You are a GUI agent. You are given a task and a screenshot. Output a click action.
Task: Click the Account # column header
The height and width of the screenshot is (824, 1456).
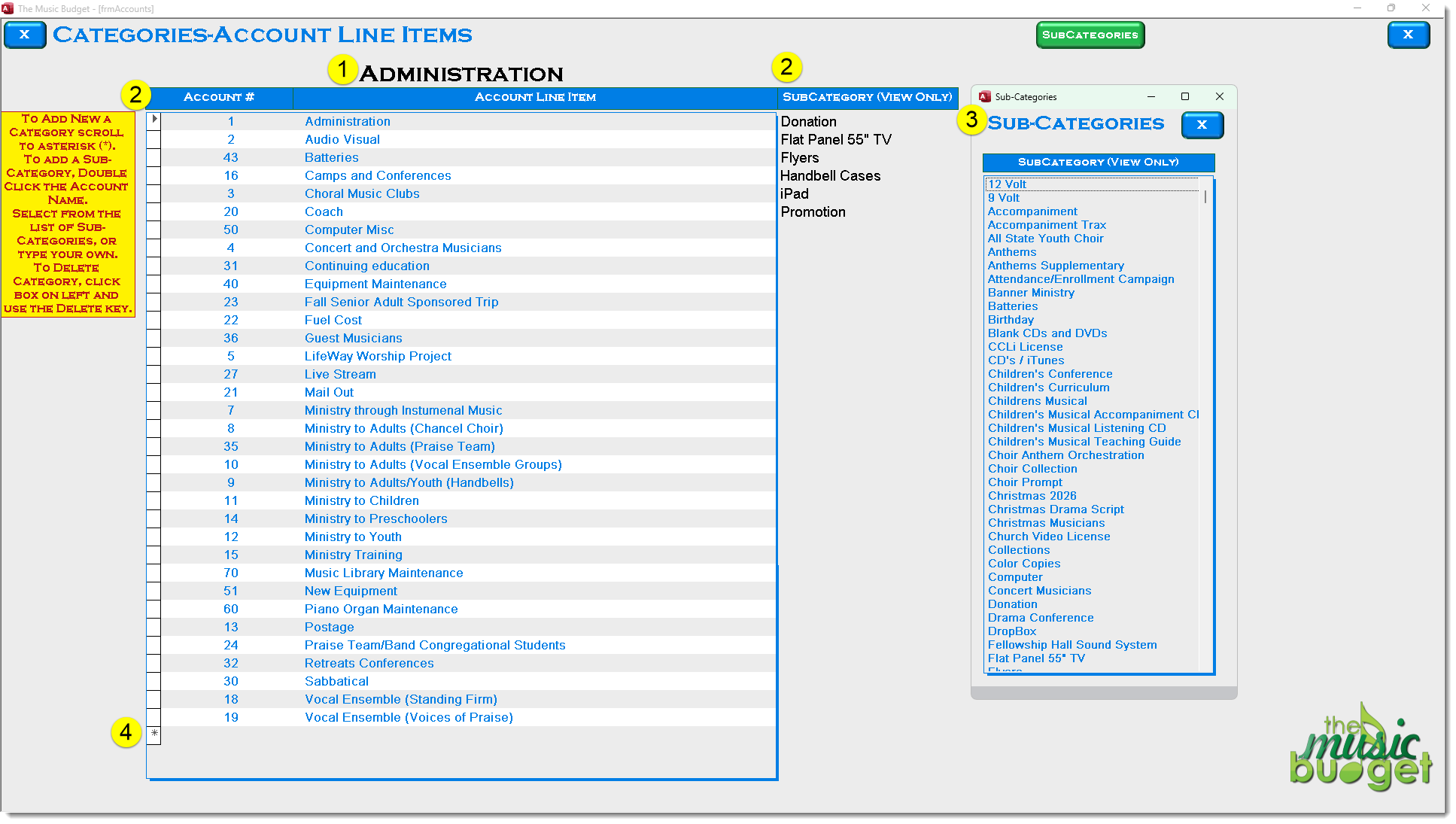click(219, 97)
